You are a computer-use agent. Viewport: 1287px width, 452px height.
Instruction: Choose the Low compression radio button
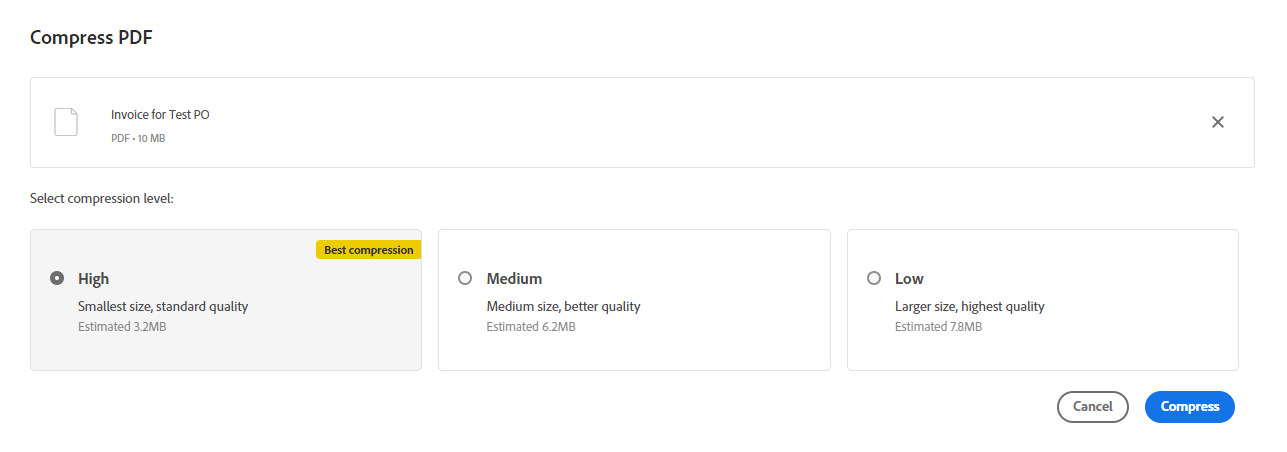click(874, 278)
